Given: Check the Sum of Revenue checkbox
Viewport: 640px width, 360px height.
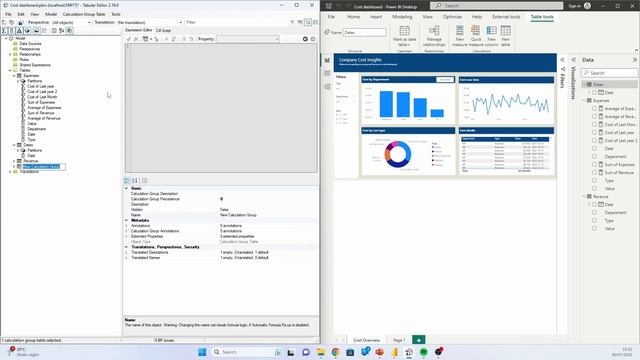Looking at the screenshot, I should pos(594,173).
